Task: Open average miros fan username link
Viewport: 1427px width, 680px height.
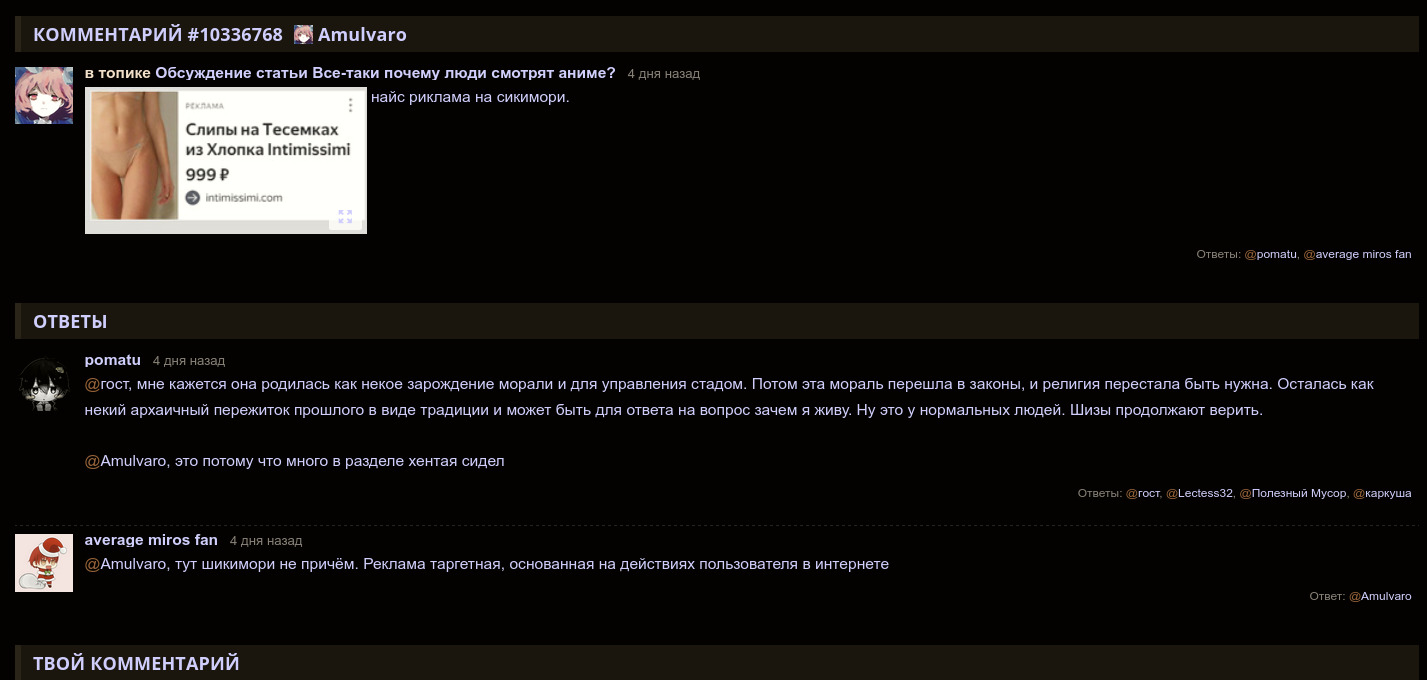Action: click(151, 540)
